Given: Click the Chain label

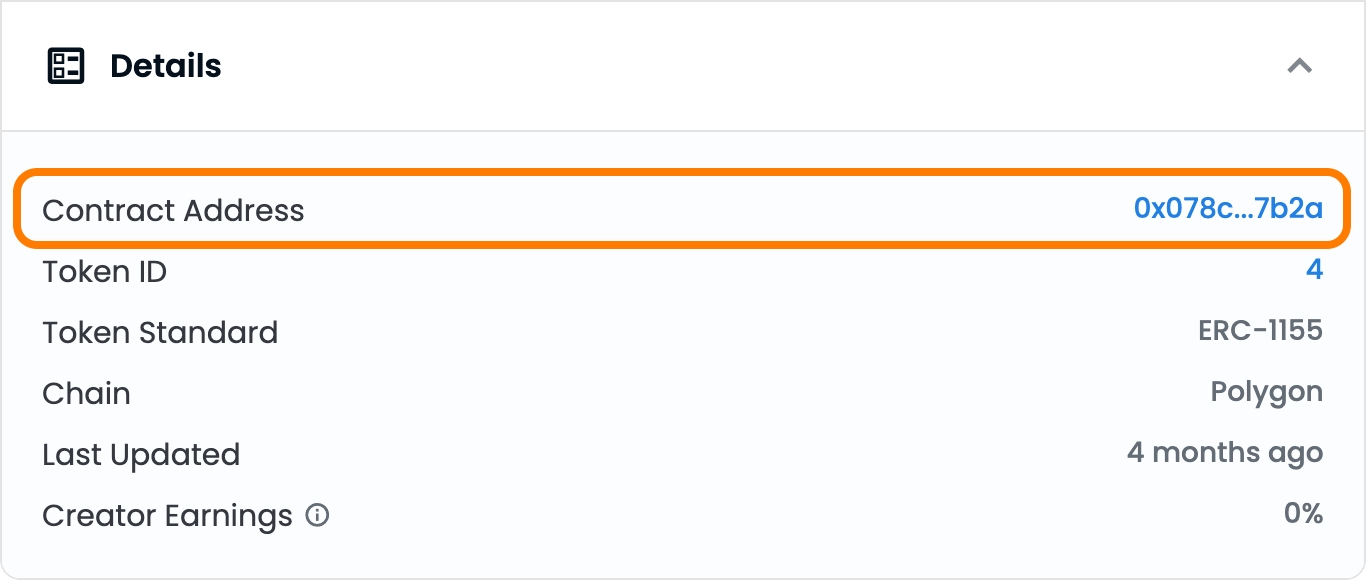Looking at the screenshot, I should [86, 394].
